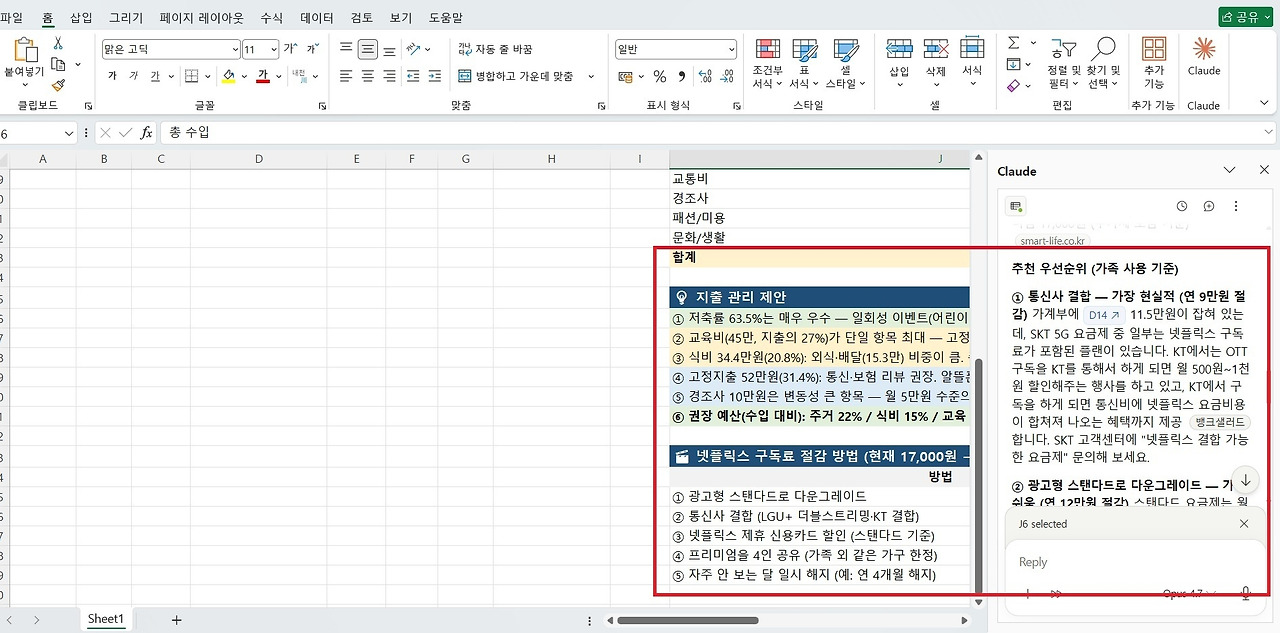Open Sort & Filter (정렬 및 필터) dropdown
The height and width of the screenshot is (633, 1280).
click(1064, 64)
